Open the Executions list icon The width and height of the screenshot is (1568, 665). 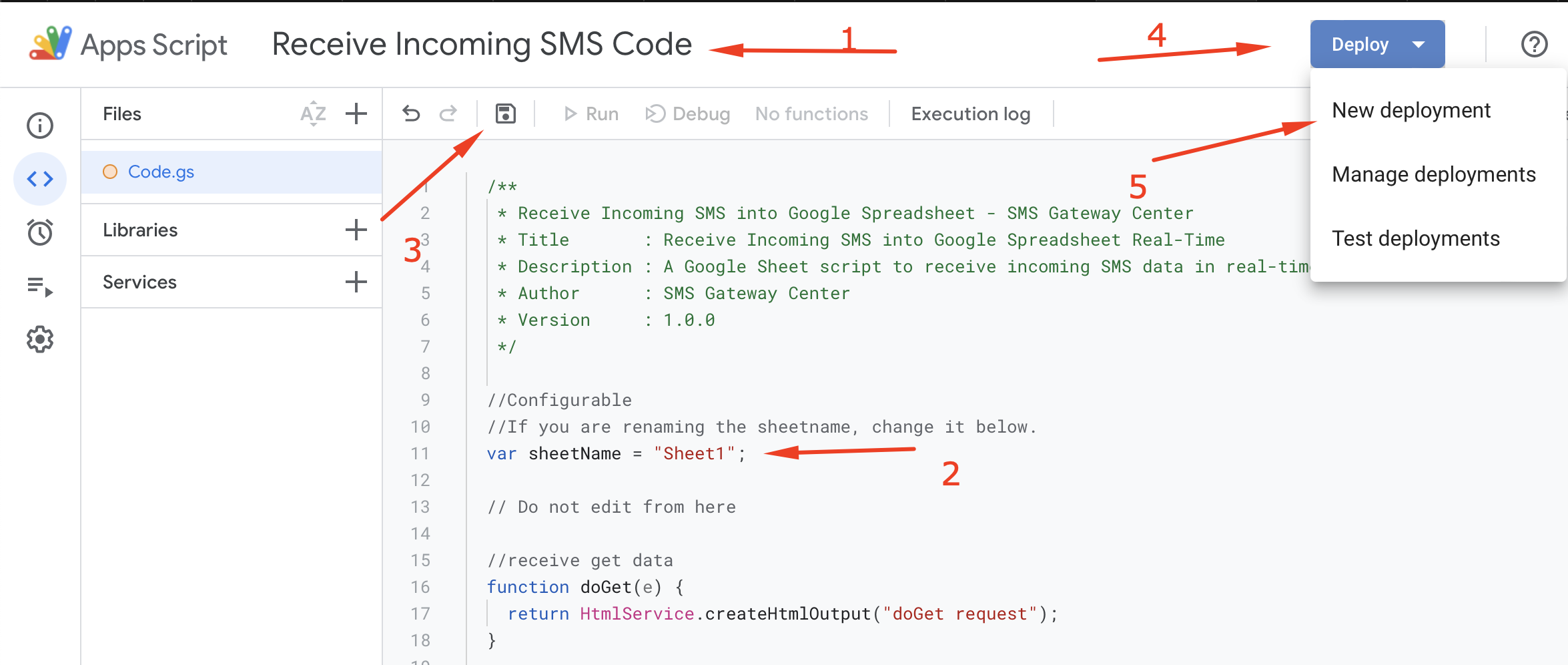40,286
